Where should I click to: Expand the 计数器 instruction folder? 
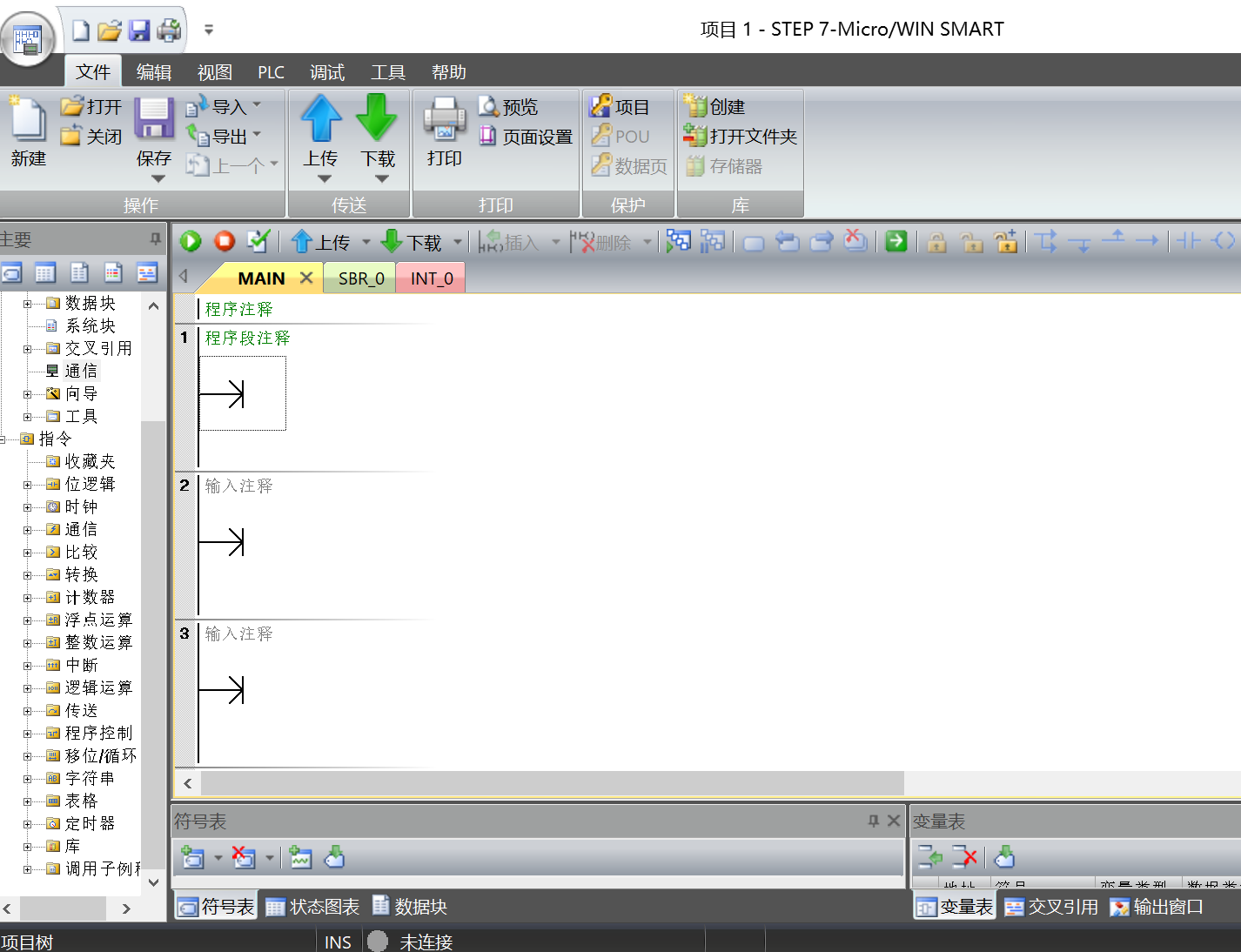pyautogui.click(x=28, y=598)
